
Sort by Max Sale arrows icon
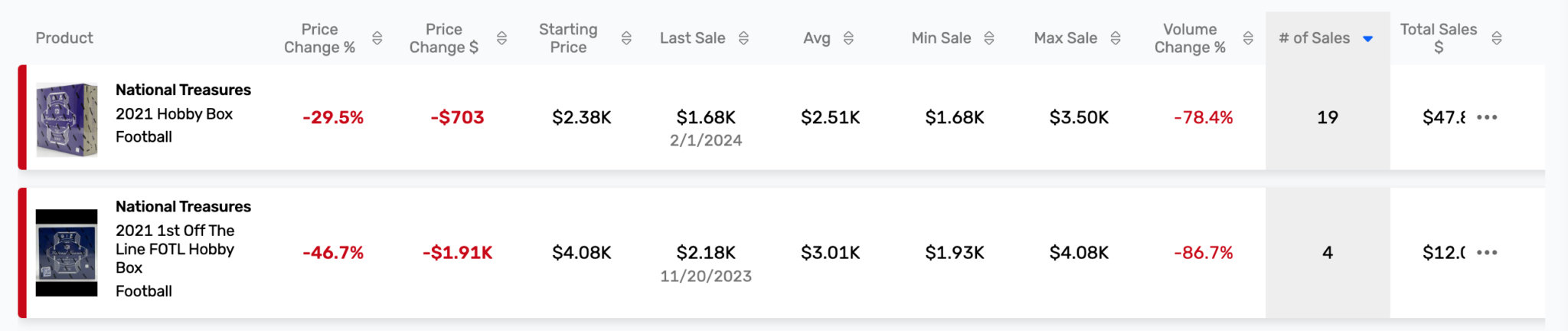(1116, 38)
